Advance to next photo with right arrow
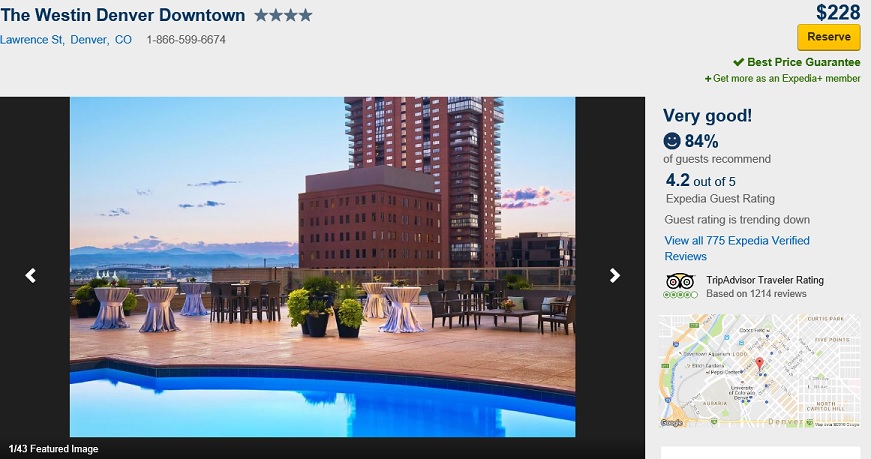871x459 pixels. pyautogui.click(x=614, y=275)
